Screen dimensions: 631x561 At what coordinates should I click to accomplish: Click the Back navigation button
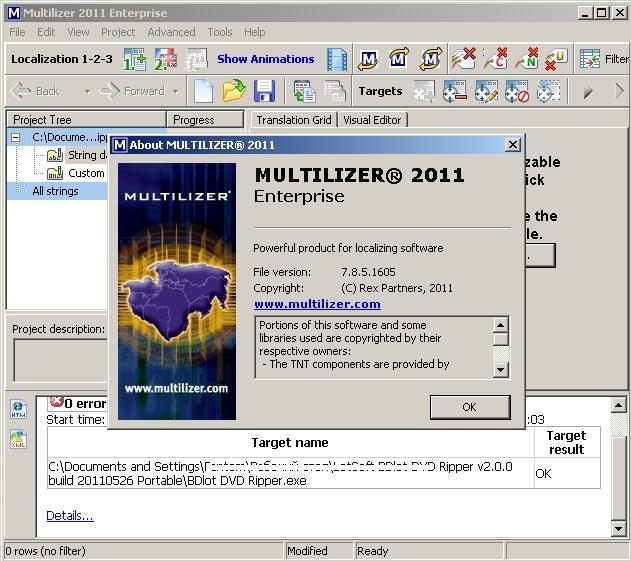[x=35, y=91]
